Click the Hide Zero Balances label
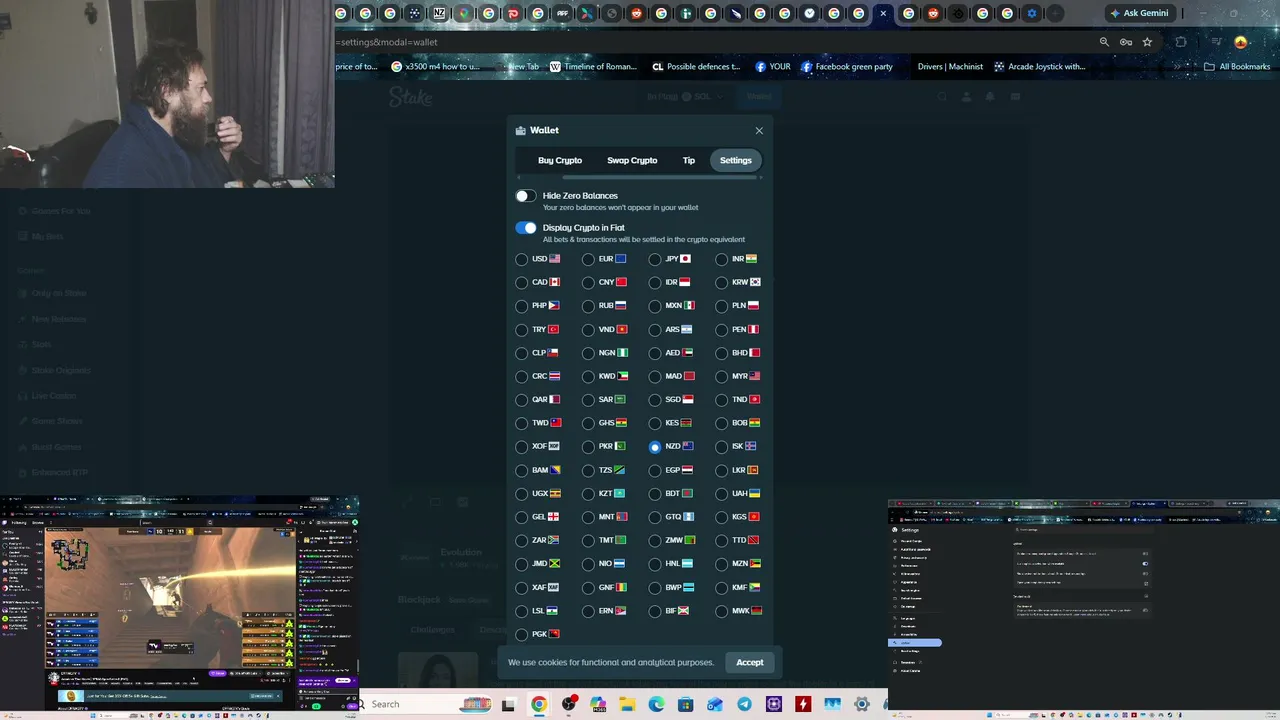Image resolution: width=1280 pixels, height=720 pixels. click(x=580, y=196)
